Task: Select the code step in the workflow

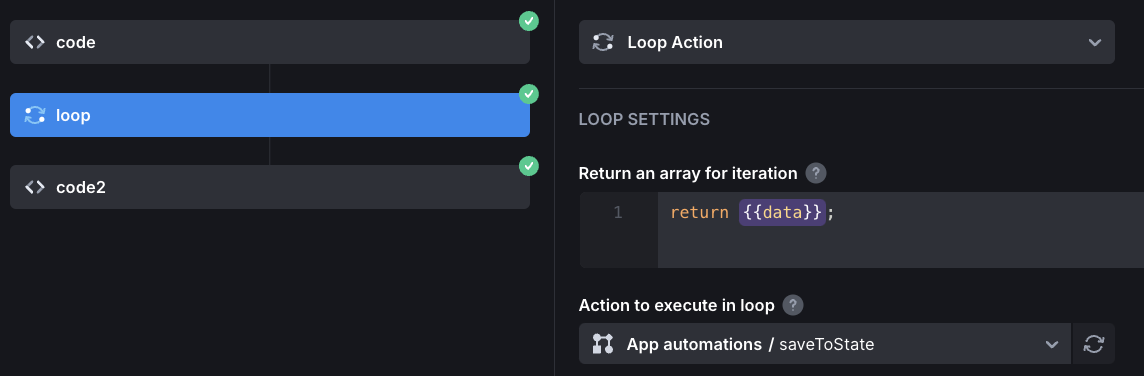Action: pyautogui.click(x=269, y=42)
